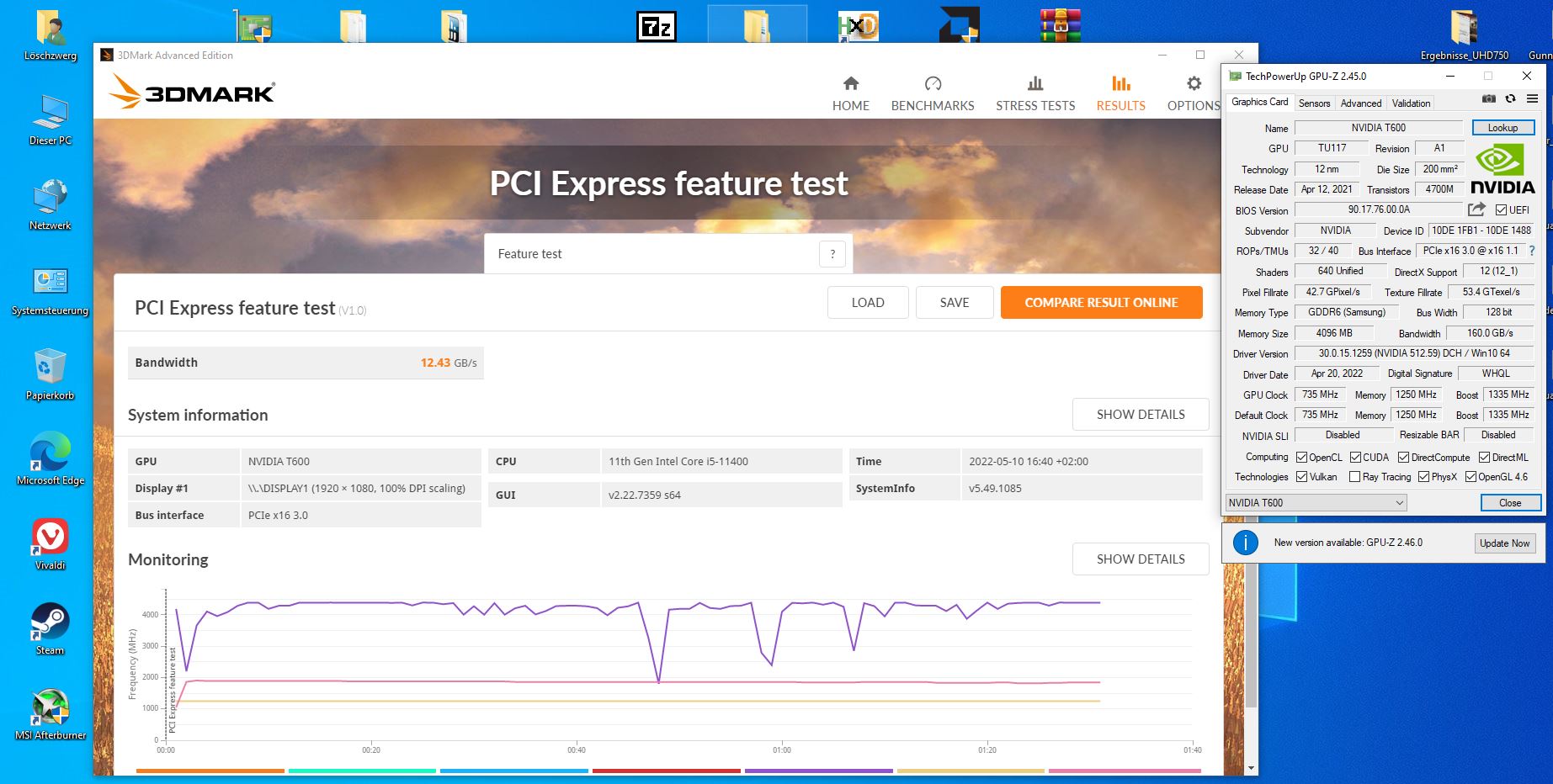The width and height of the screenshot is (1553, 784).
Task: Click the BIOS Version field 90.17.76.00.0A
Action: tap(1379, 209)
